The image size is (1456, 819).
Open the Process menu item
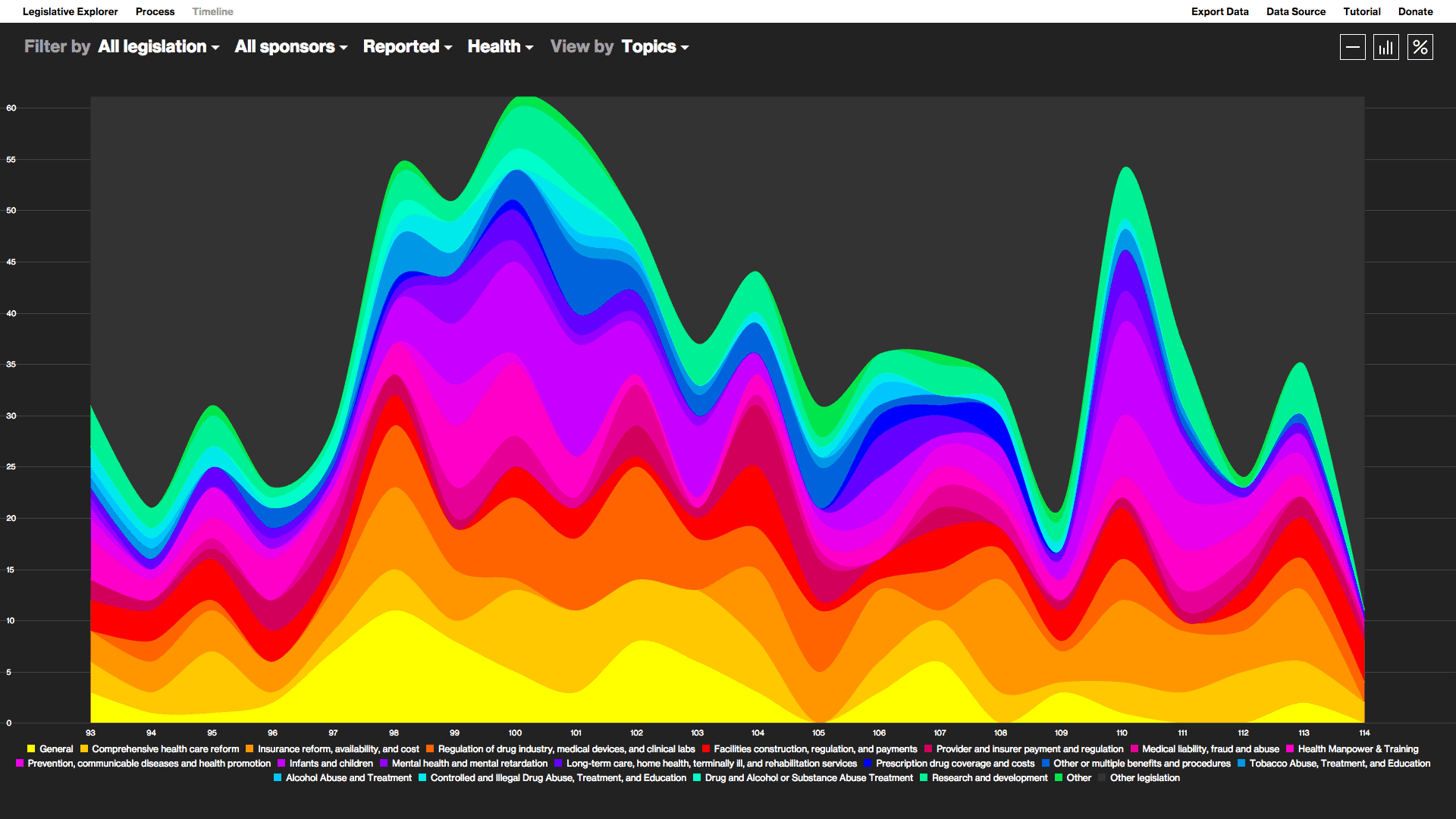[x=155, y=11]
